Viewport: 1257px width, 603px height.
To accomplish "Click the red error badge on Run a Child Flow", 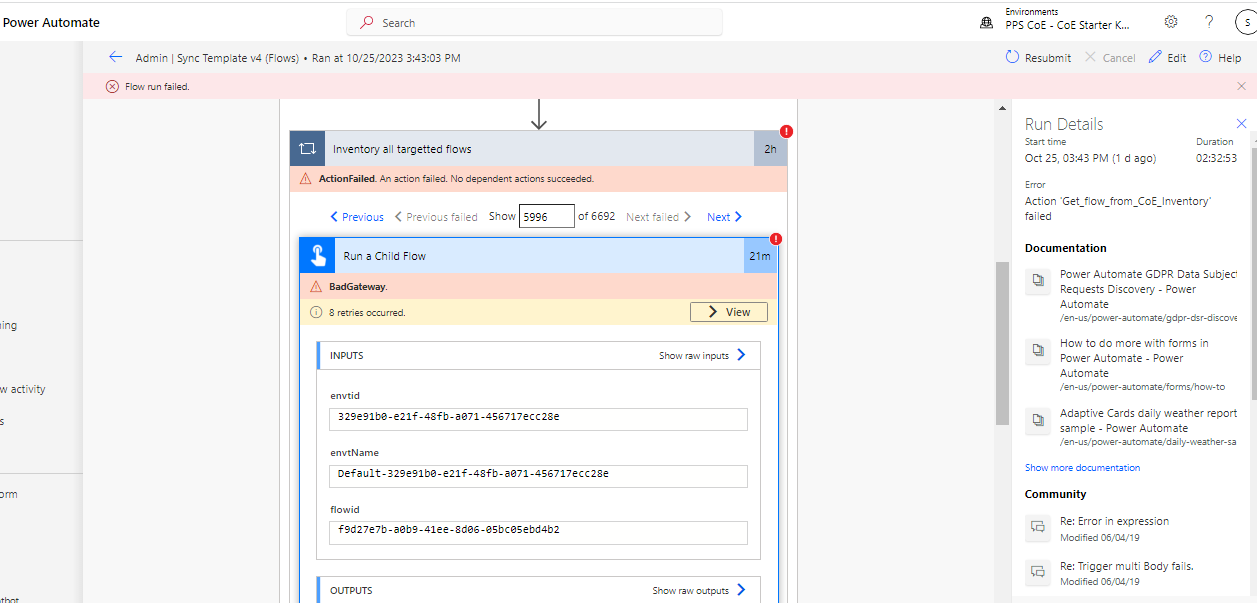I will click(x=777, y=239).
